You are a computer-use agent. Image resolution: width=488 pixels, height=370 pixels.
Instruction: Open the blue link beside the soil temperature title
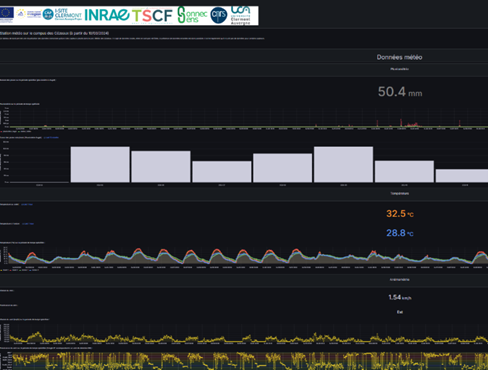click(27, 204)
